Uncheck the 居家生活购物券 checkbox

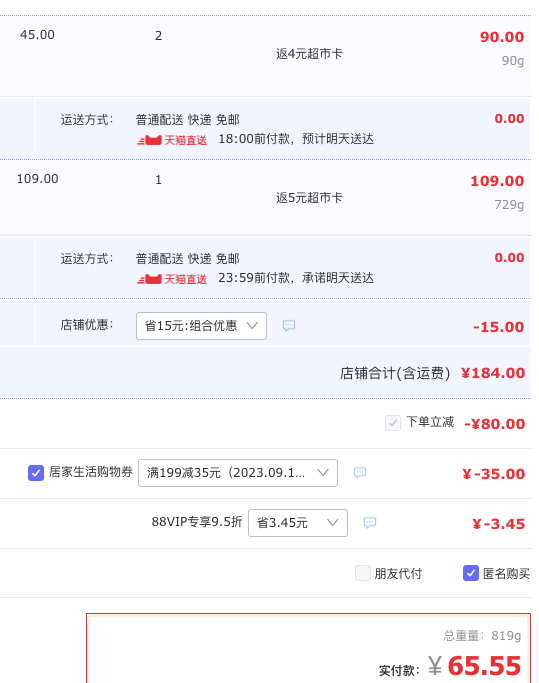coord(36,473)
